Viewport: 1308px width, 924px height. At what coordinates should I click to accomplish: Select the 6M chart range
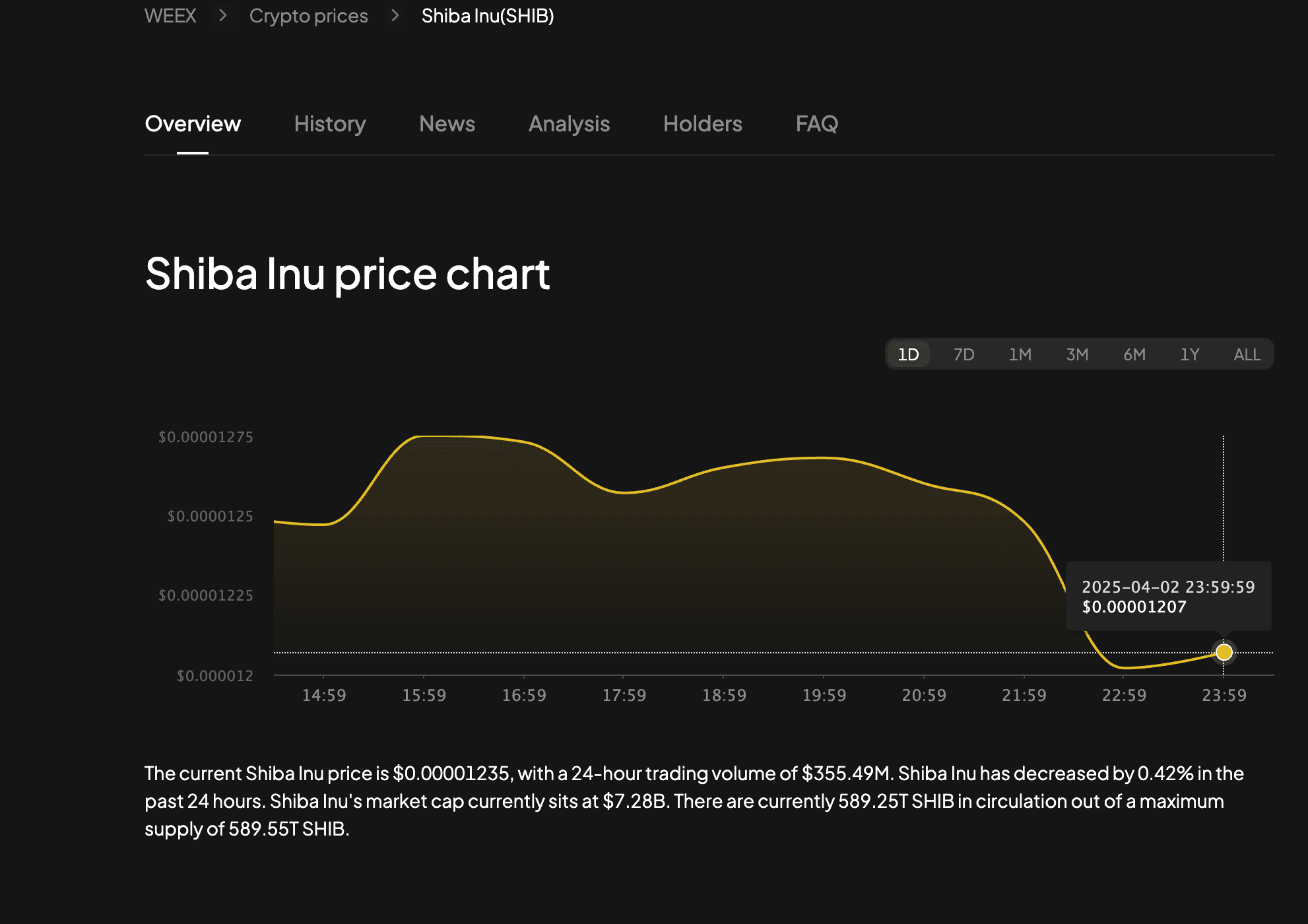[1134, 354]
